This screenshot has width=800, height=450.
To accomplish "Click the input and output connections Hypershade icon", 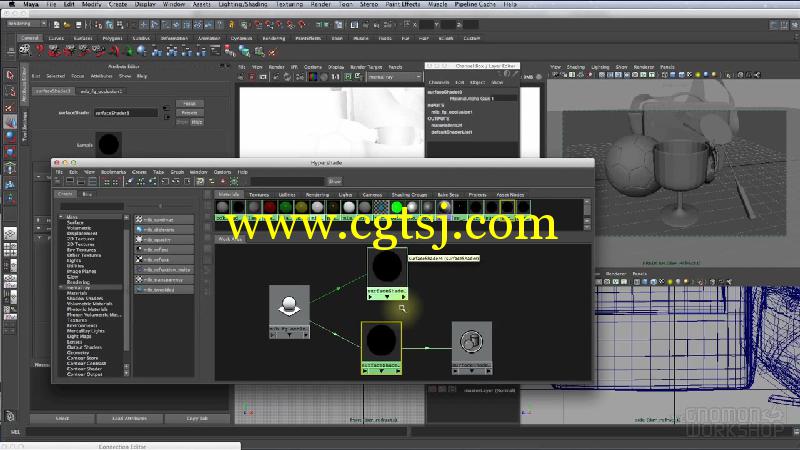I will 176,181.
